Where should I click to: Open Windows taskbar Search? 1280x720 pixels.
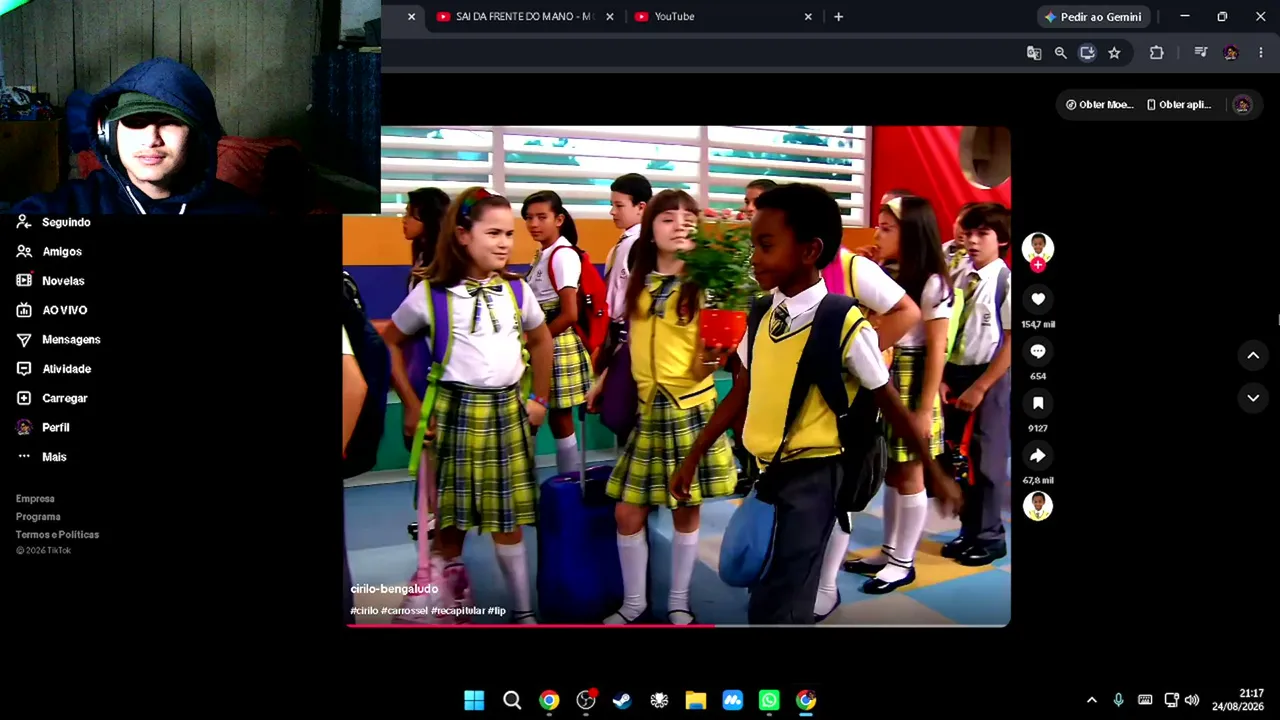[x=512, y=700]
